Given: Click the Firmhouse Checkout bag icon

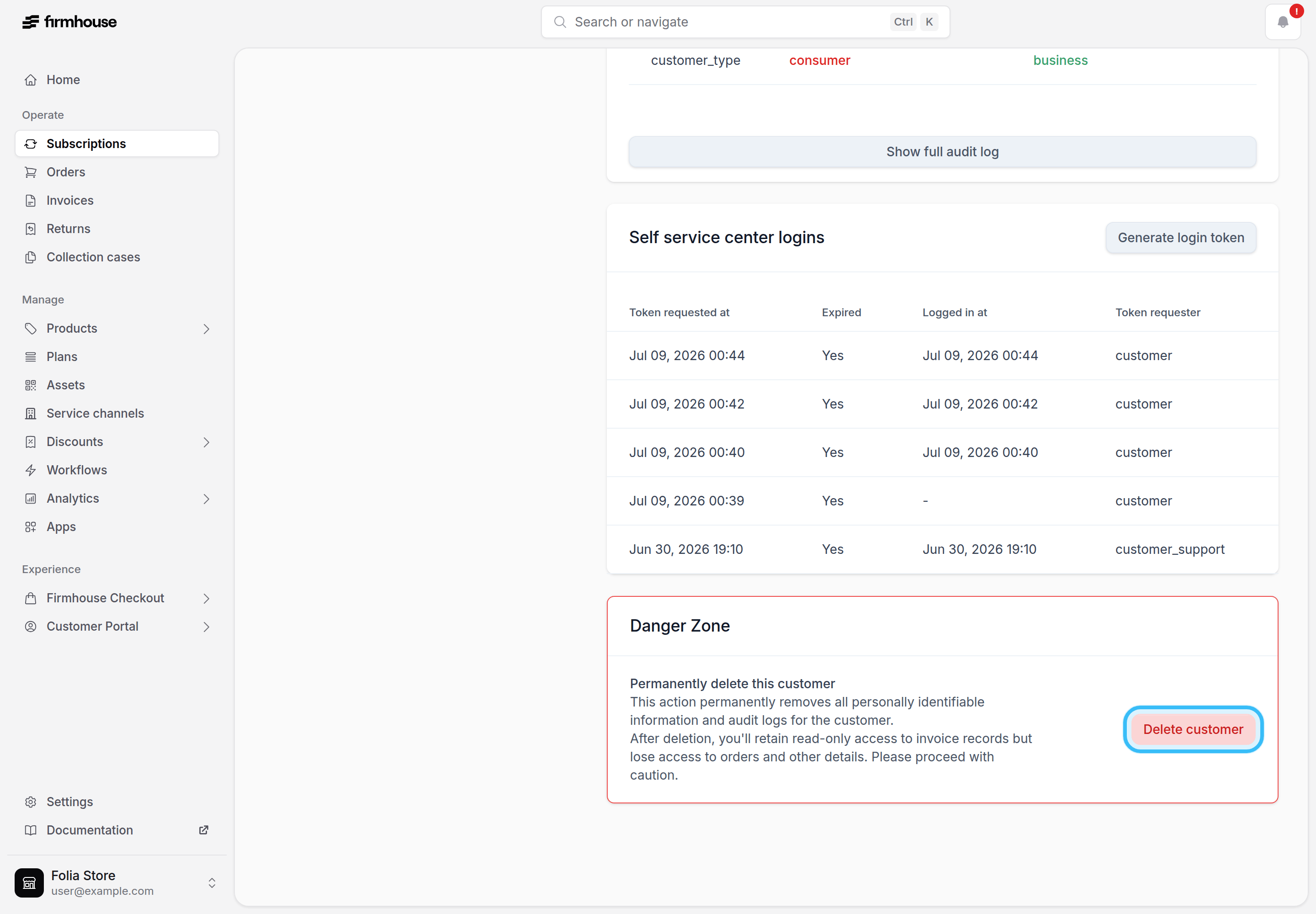Looking at the screenshot, I should (x=31, y=598).
